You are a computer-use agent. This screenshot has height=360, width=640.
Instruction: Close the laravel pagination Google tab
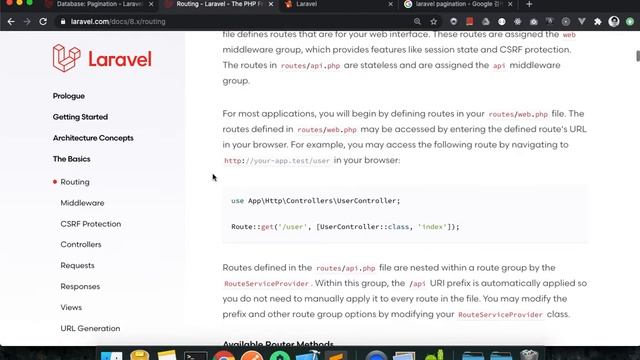tap(510, 4)
